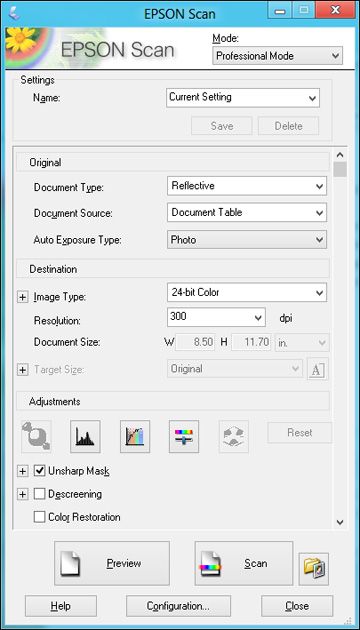Open the Document Type dropdown
This screenshot has height=630, width=360.
247,186
